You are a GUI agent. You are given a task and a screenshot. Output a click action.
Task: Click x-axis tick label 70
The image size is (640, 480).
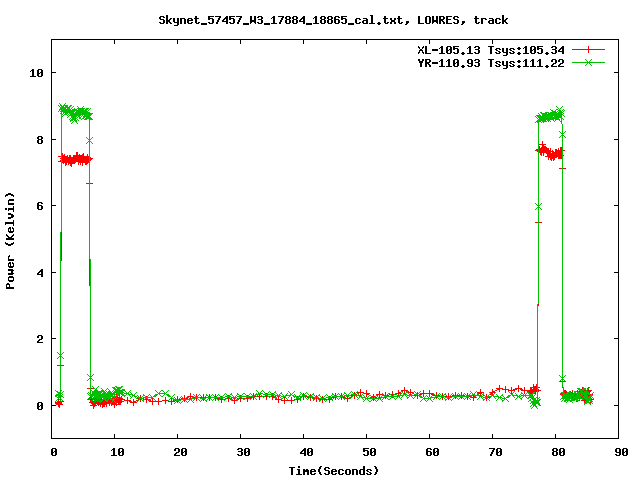coord(495,452)
